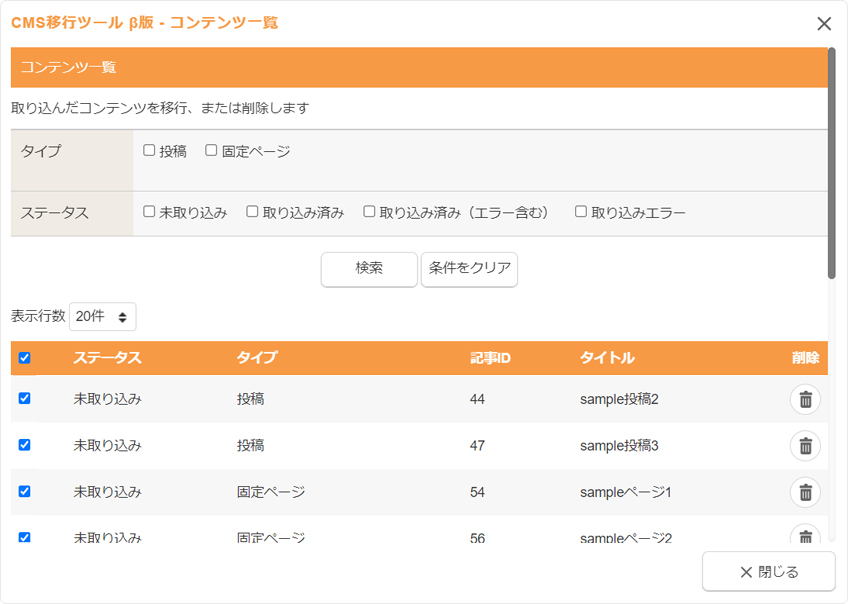Close the dialog with the X icon
This screenshot has width=848, height=604.
[x=824, y=24]
